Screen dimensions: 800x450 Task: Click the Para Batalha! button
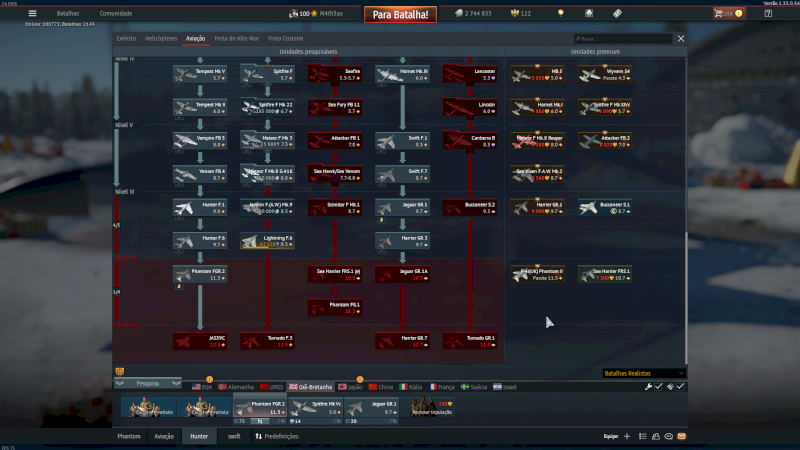click(399, 14)
